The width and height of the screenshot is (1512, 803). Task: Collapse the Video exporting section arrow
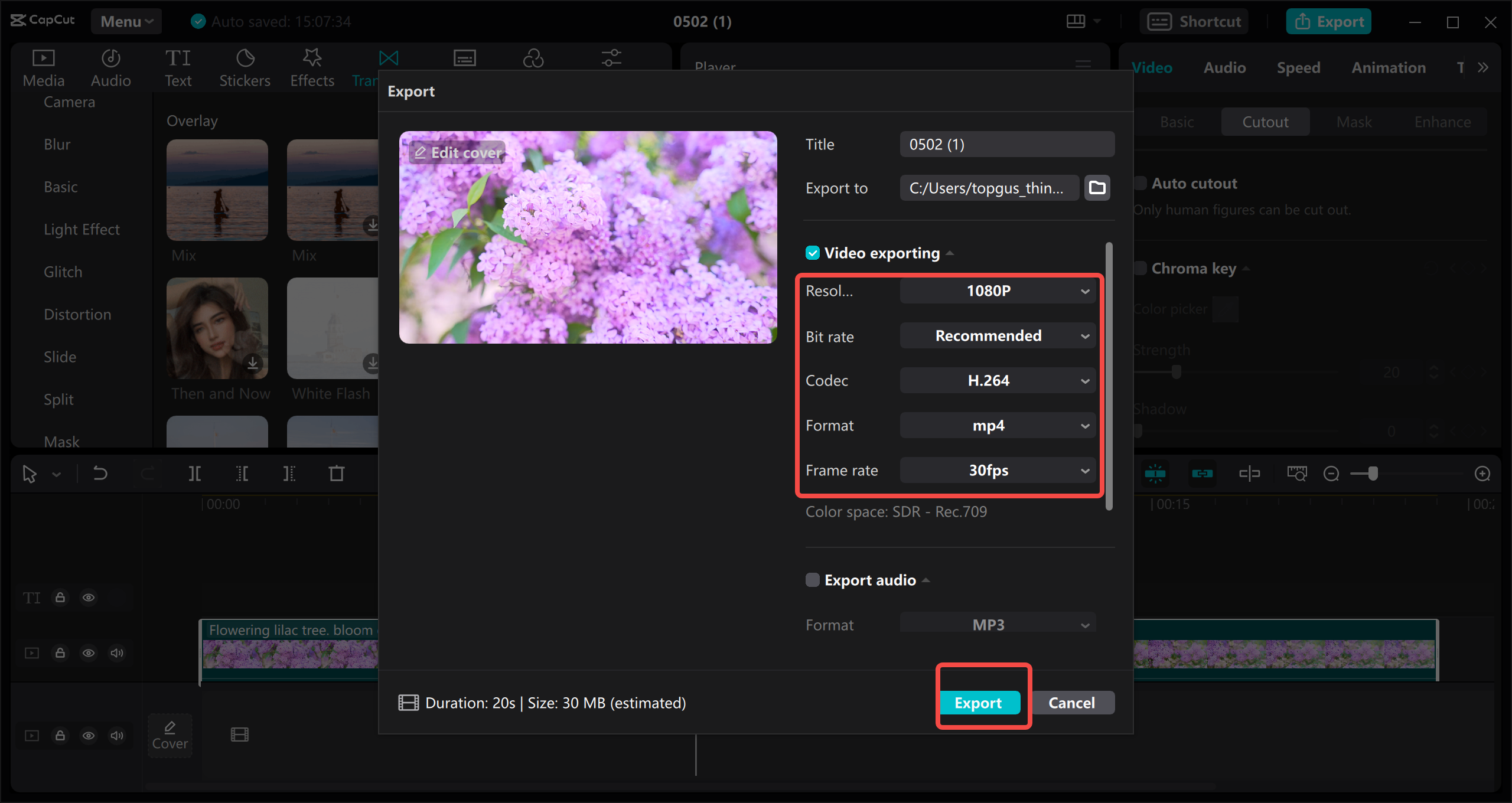click(x=950, y=254)
